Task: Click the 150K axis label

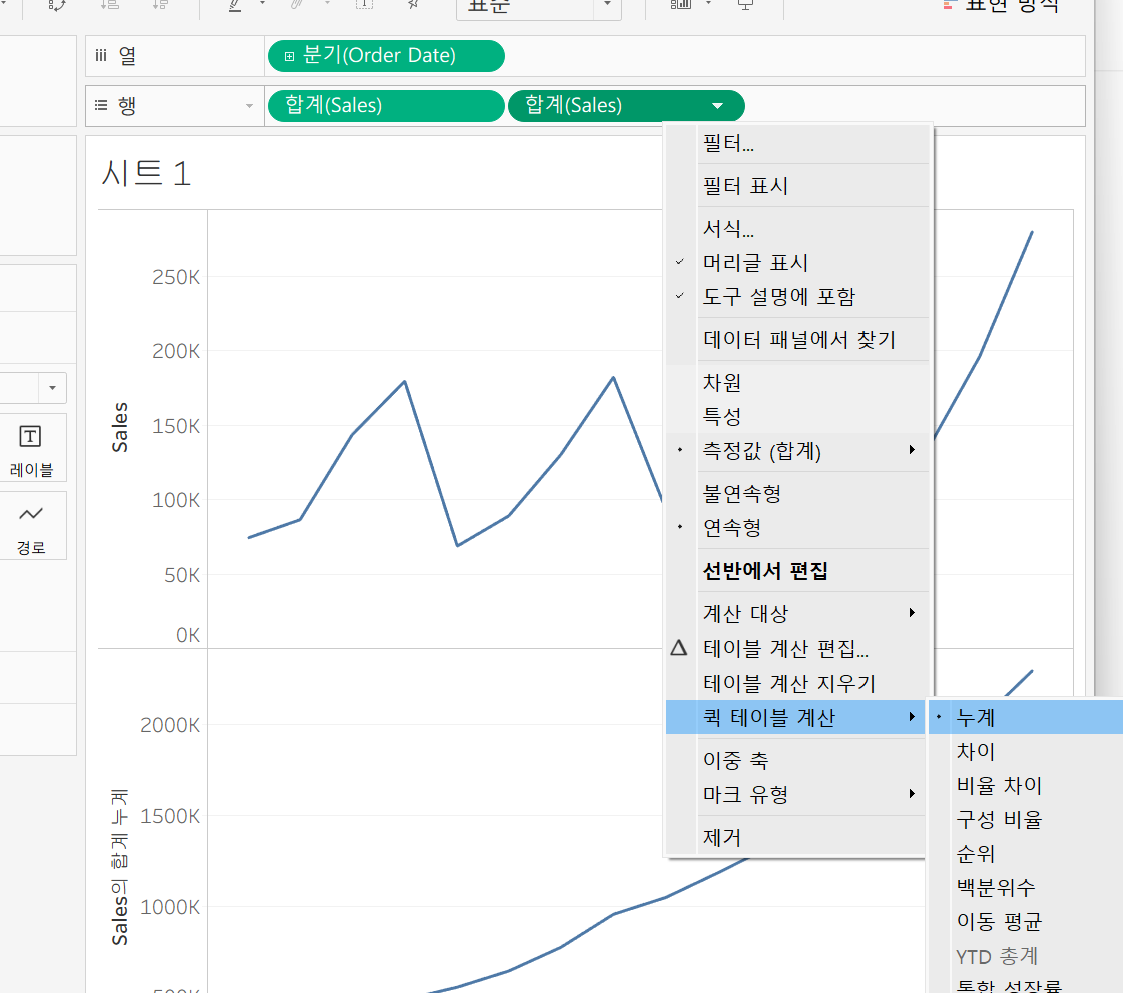Action: click(175, 426)
